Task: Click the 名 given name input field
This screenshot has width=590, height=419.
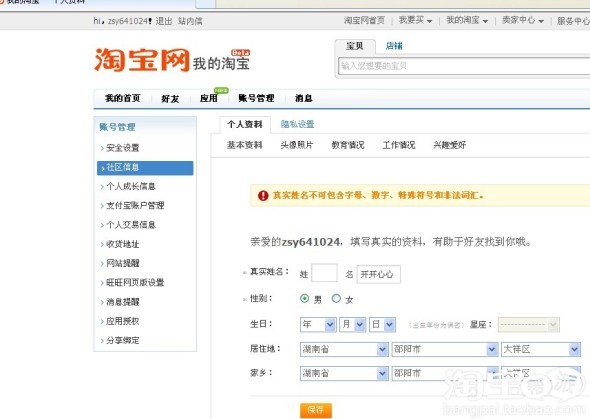Action: tap(379, 274)
